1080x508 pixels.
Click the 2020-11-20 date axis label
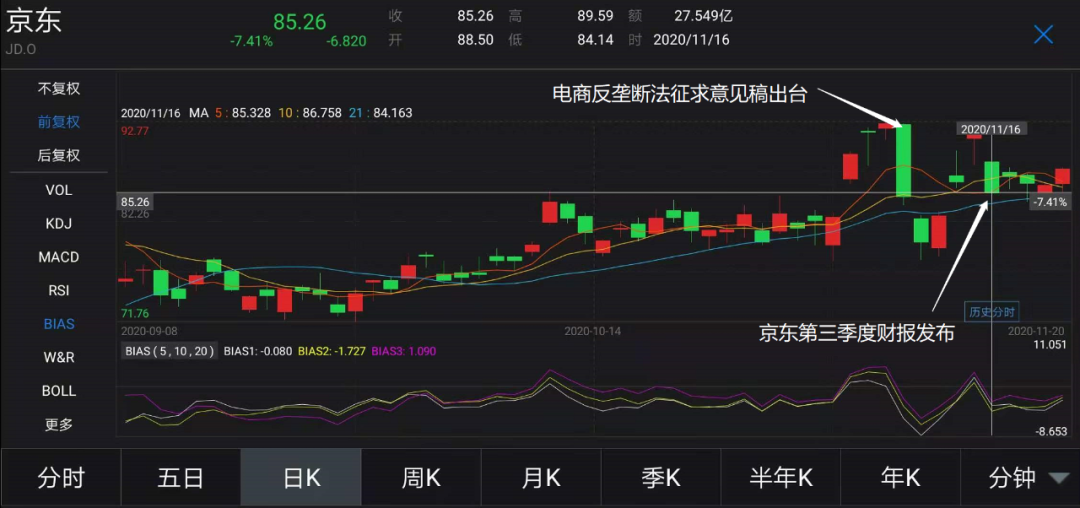[1037, 330]
